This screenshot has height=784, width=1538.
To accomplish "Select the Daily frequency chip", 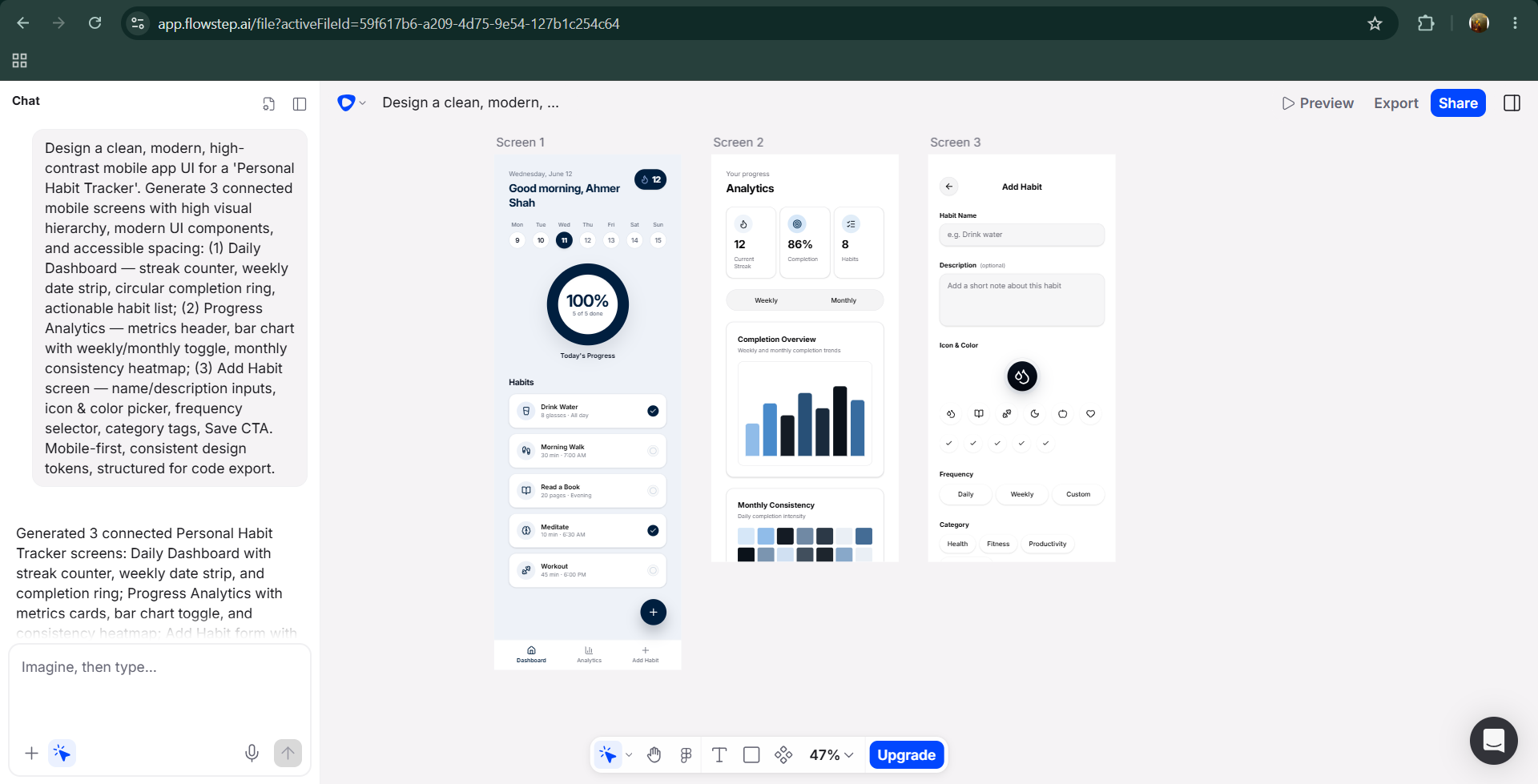I will click(965, 494).
